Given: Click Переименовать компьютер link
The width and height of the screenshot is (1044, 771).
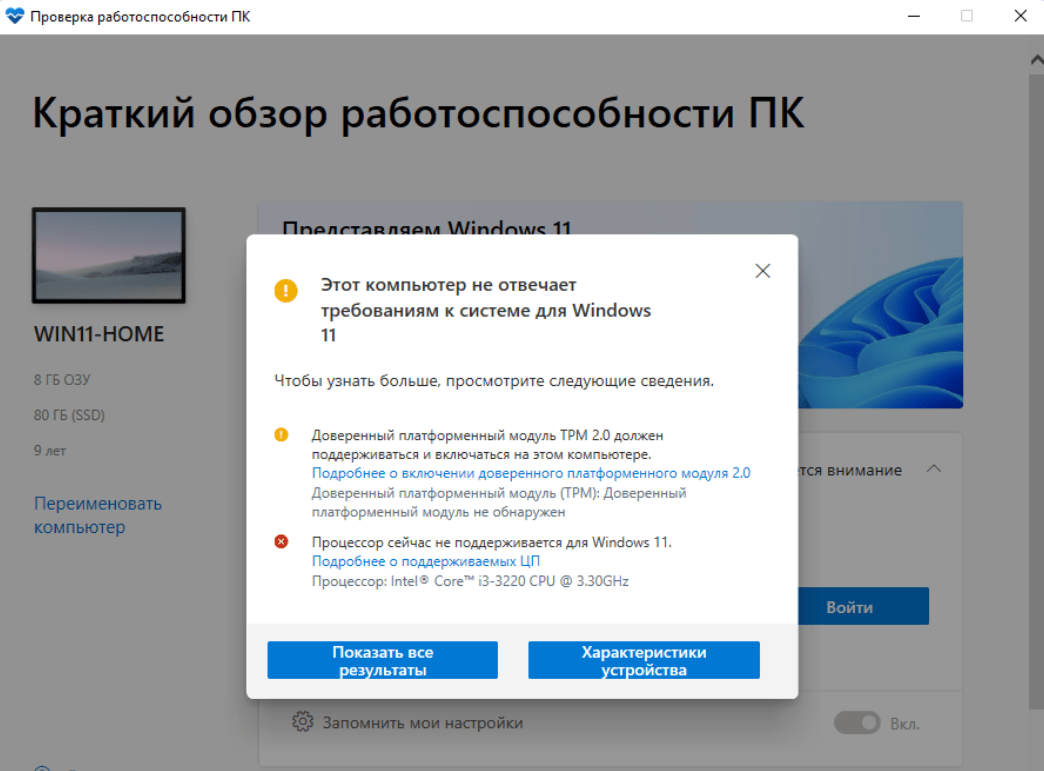Looking at the screenshot, I should point(98,515).
